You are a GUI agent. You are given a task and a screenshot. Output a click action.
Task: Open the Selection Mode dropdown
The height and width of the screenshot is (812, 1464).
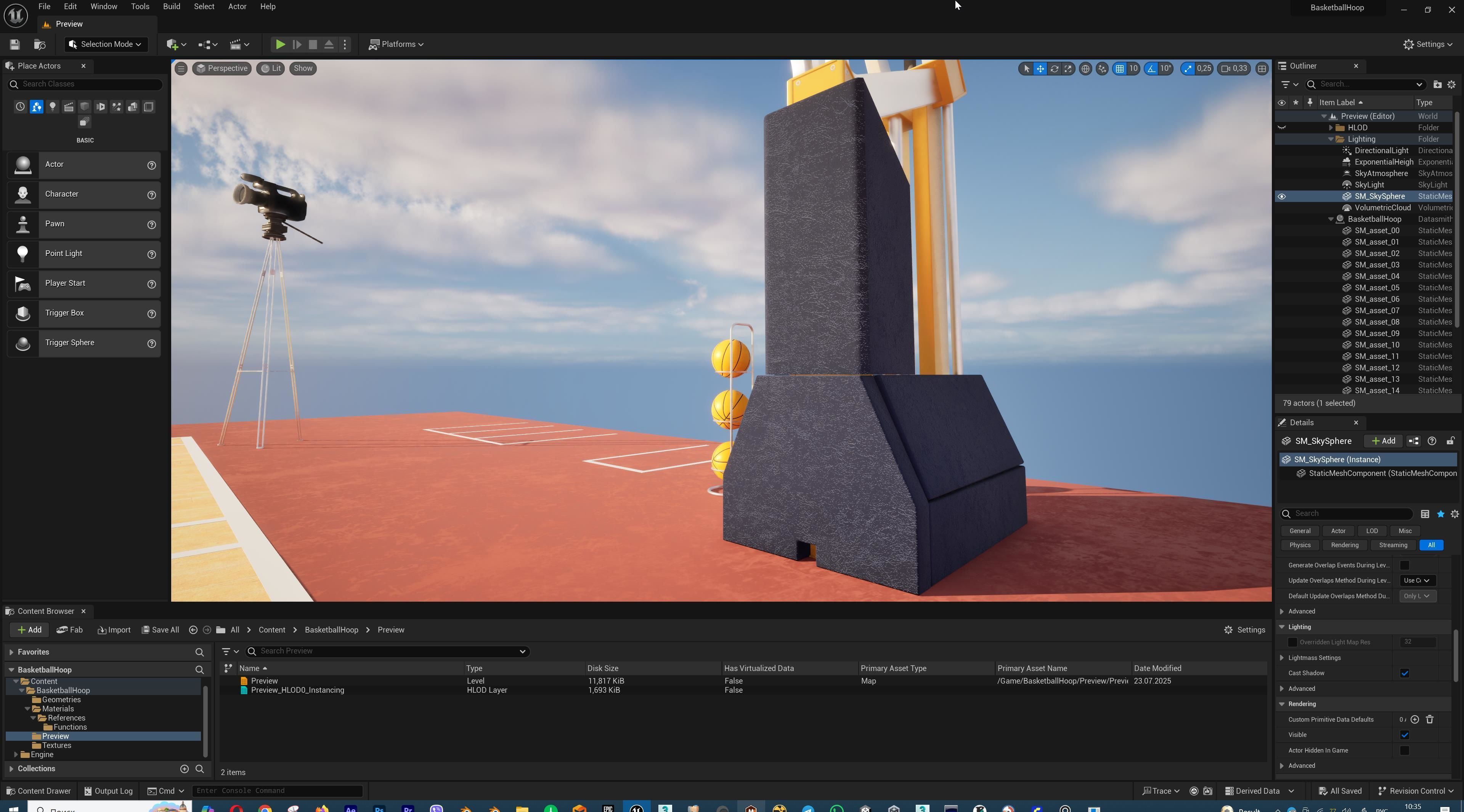tap(106, 44)
